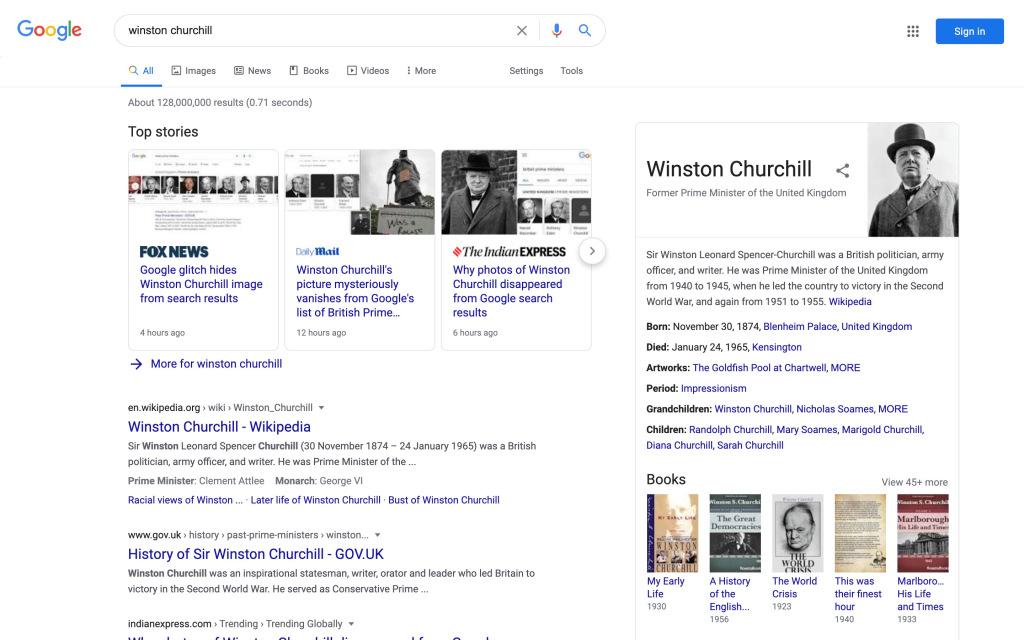
Task: Click the arrow icon beside More for winston churchill
Action: (x=136, y=364)
